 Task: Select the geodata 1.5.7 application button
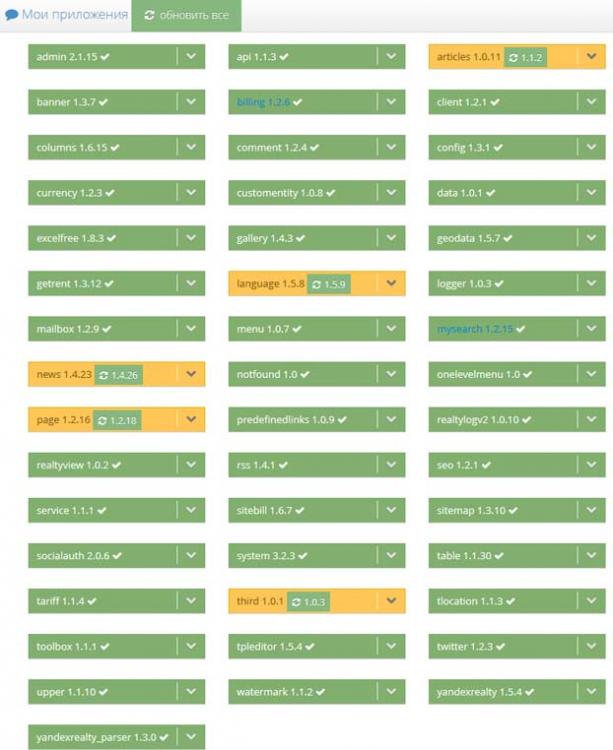(502, 238)
